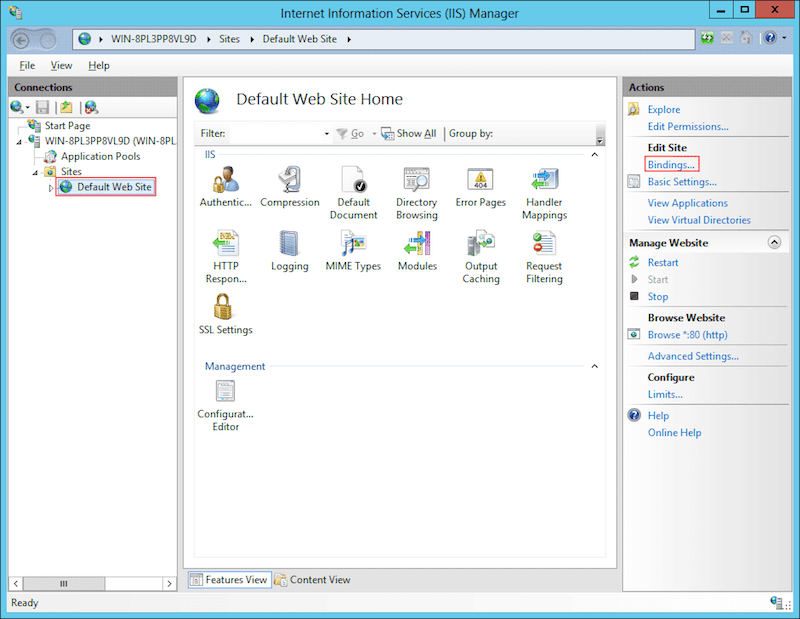The height and width of the screenshot is (619, 800).
Task: Open the Configuration Editor feature
Action: pos(226,405)
